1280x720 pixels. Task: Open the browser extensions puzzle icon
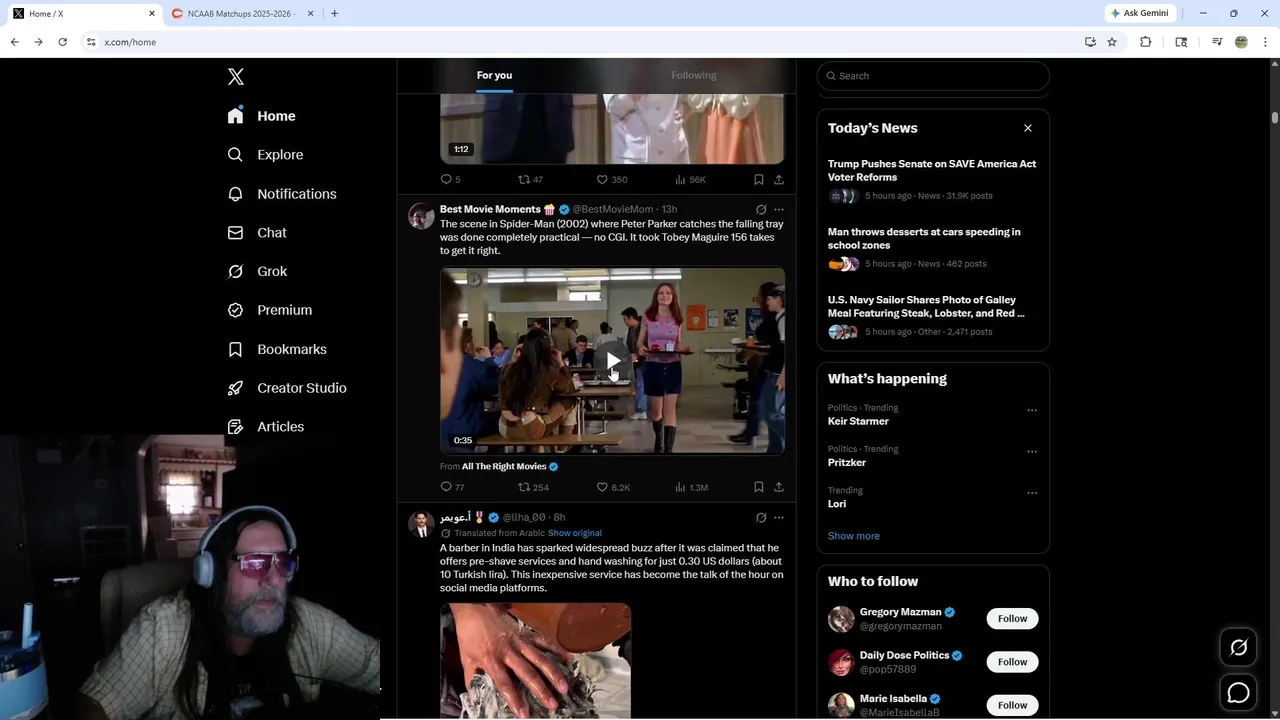1146,42
